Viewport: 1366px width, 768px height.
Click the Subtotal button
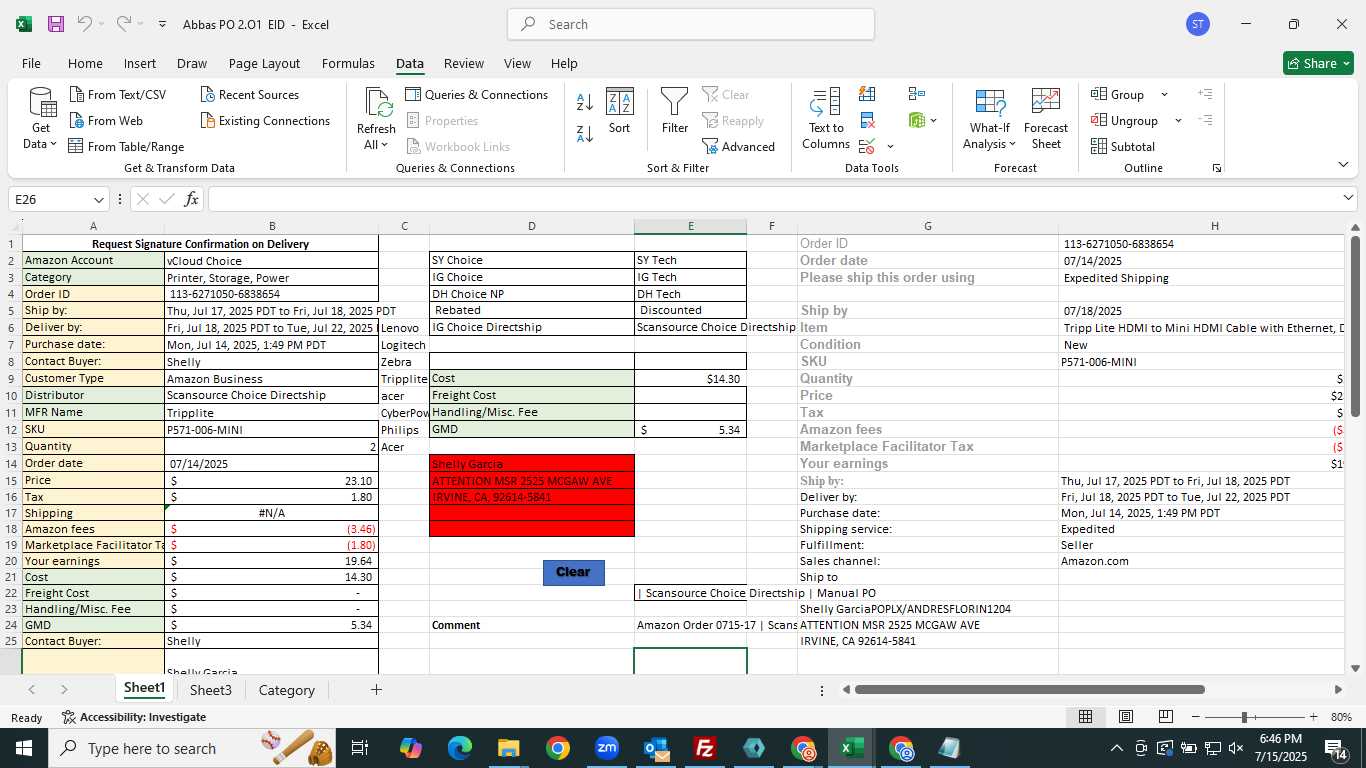[1123, 147]
